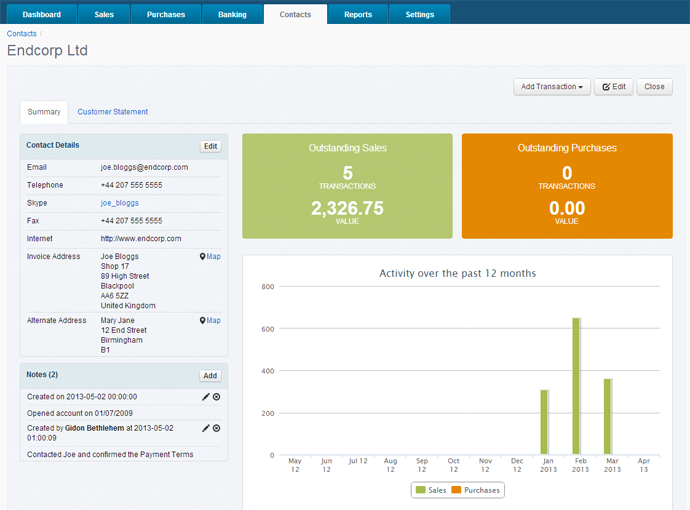Click the chart title Activity over the past 12 months
This screenshot has height=510, width=690.
[458, 273]
